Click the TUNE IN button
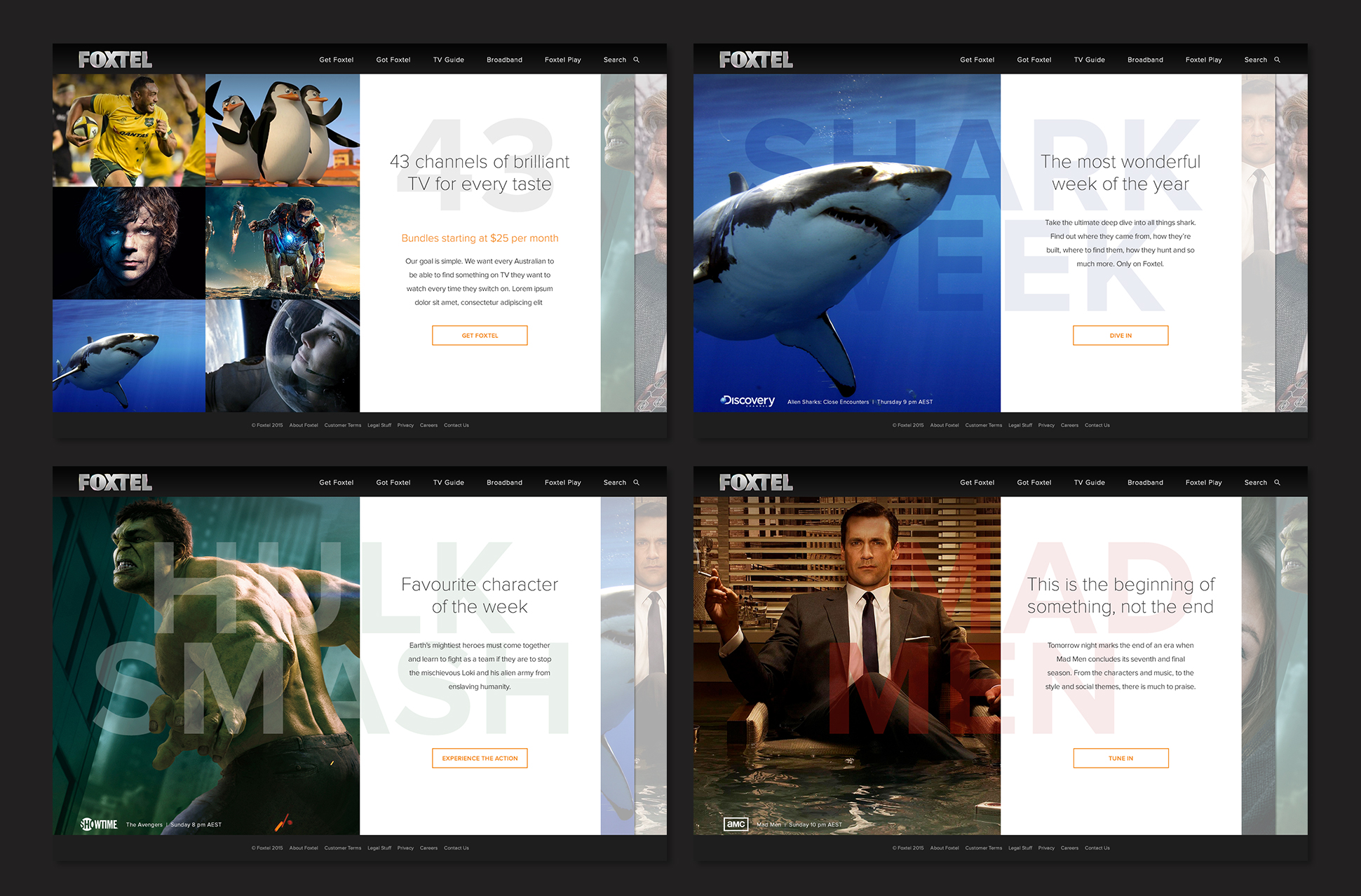The width and height of the screenshot is (1361, 896). pyautogui.click(x=1120, y=758)
